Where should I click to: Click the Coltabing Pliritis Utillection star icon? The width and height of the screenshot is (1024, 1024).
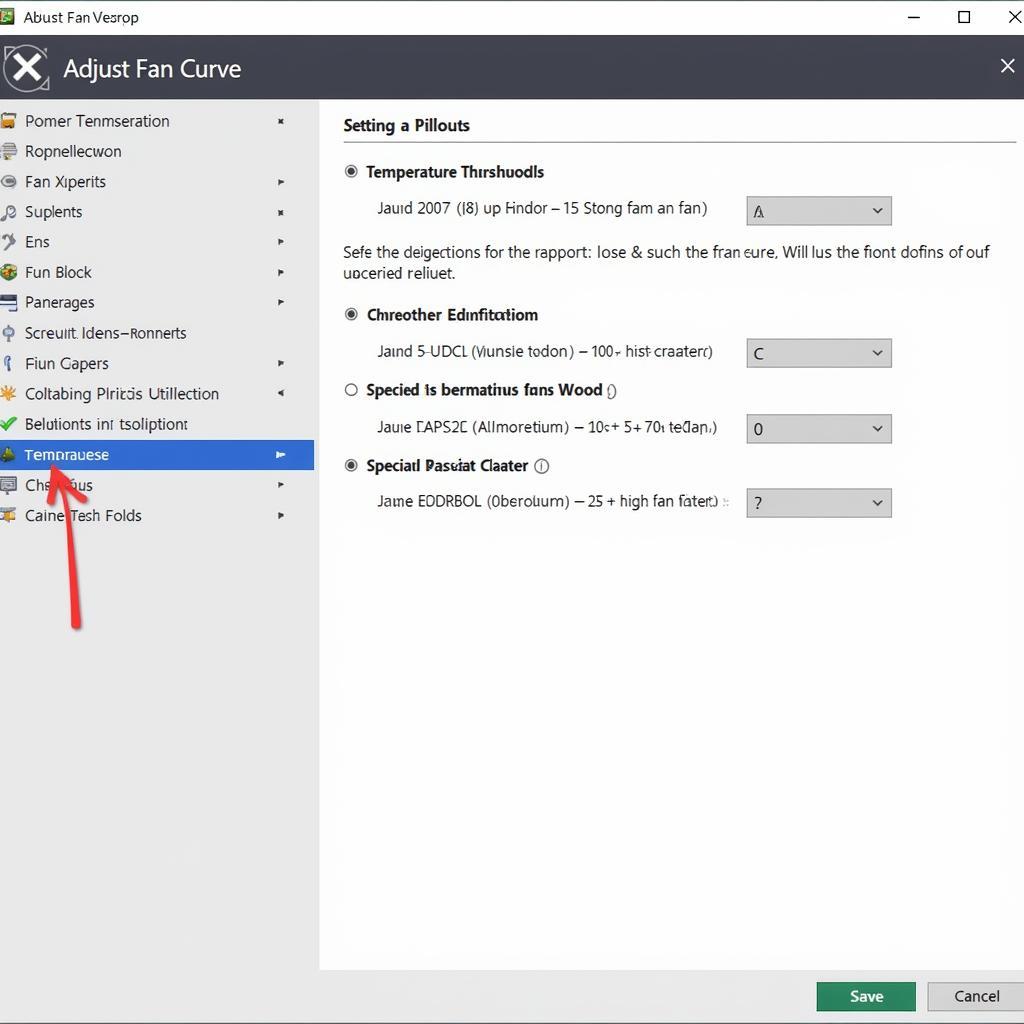point(8,393)
